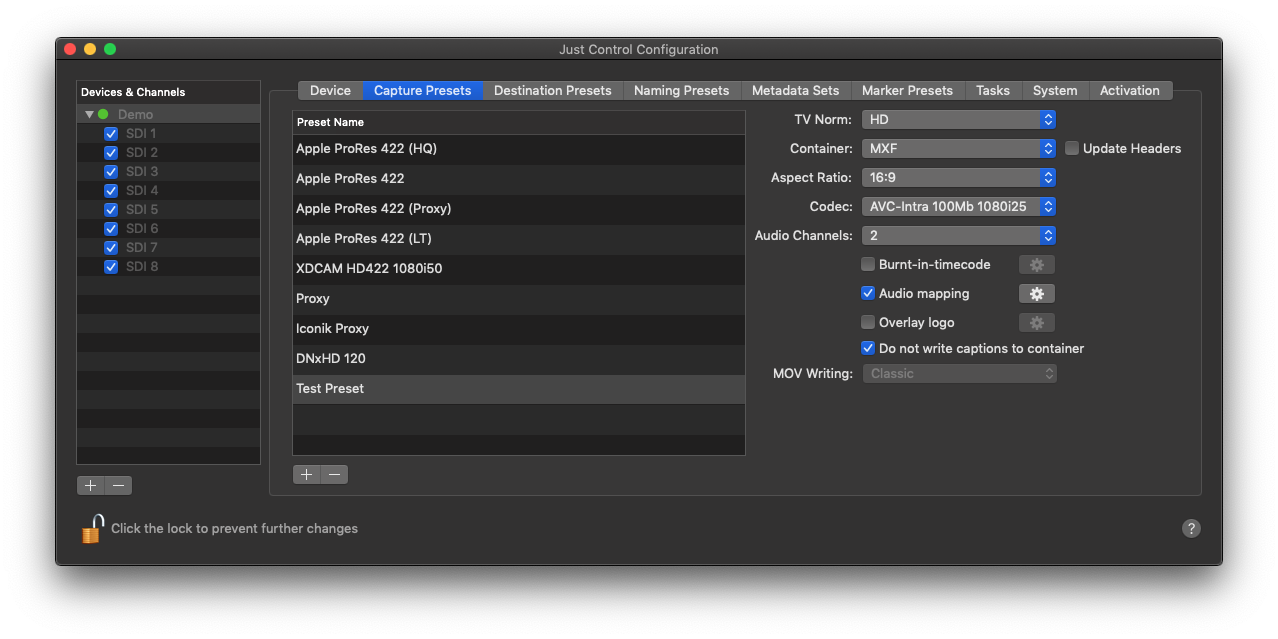1278x639 pixels.
Task: Open the Naming Presets tab
Action: tap(682, 91)
